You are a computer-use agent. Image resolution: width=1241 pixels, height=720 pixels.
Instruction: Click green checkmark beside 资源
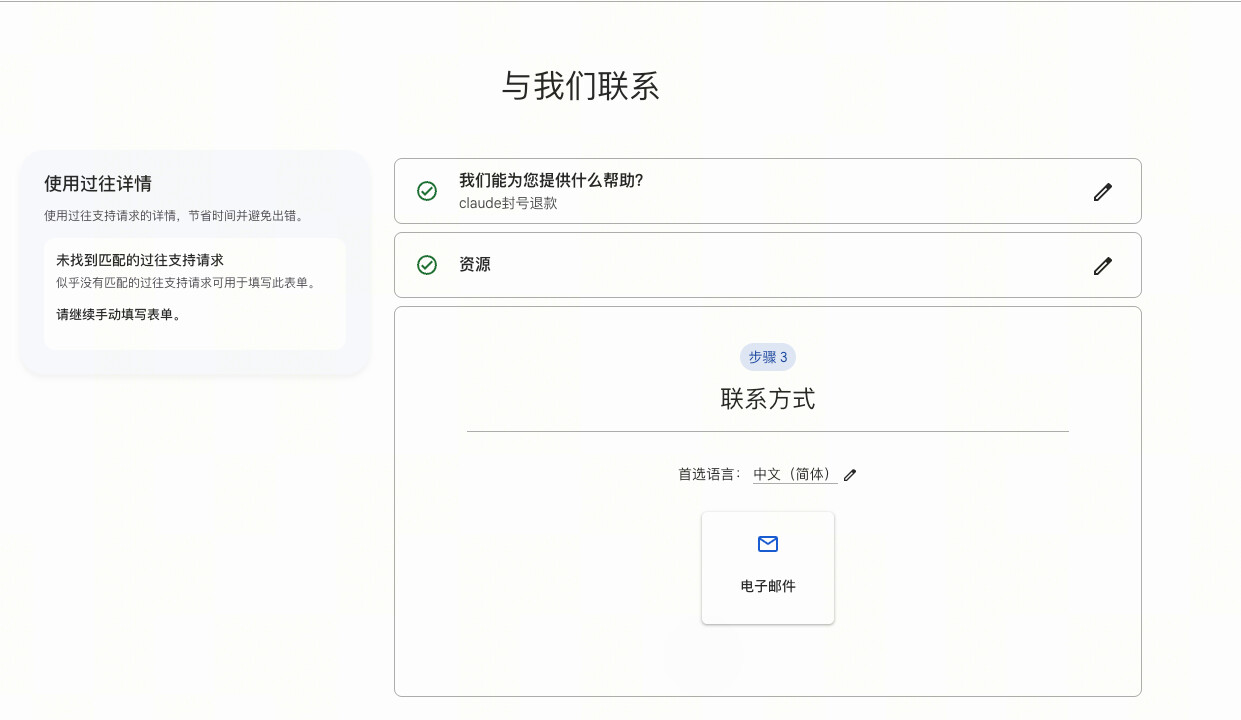pos(427,265)
